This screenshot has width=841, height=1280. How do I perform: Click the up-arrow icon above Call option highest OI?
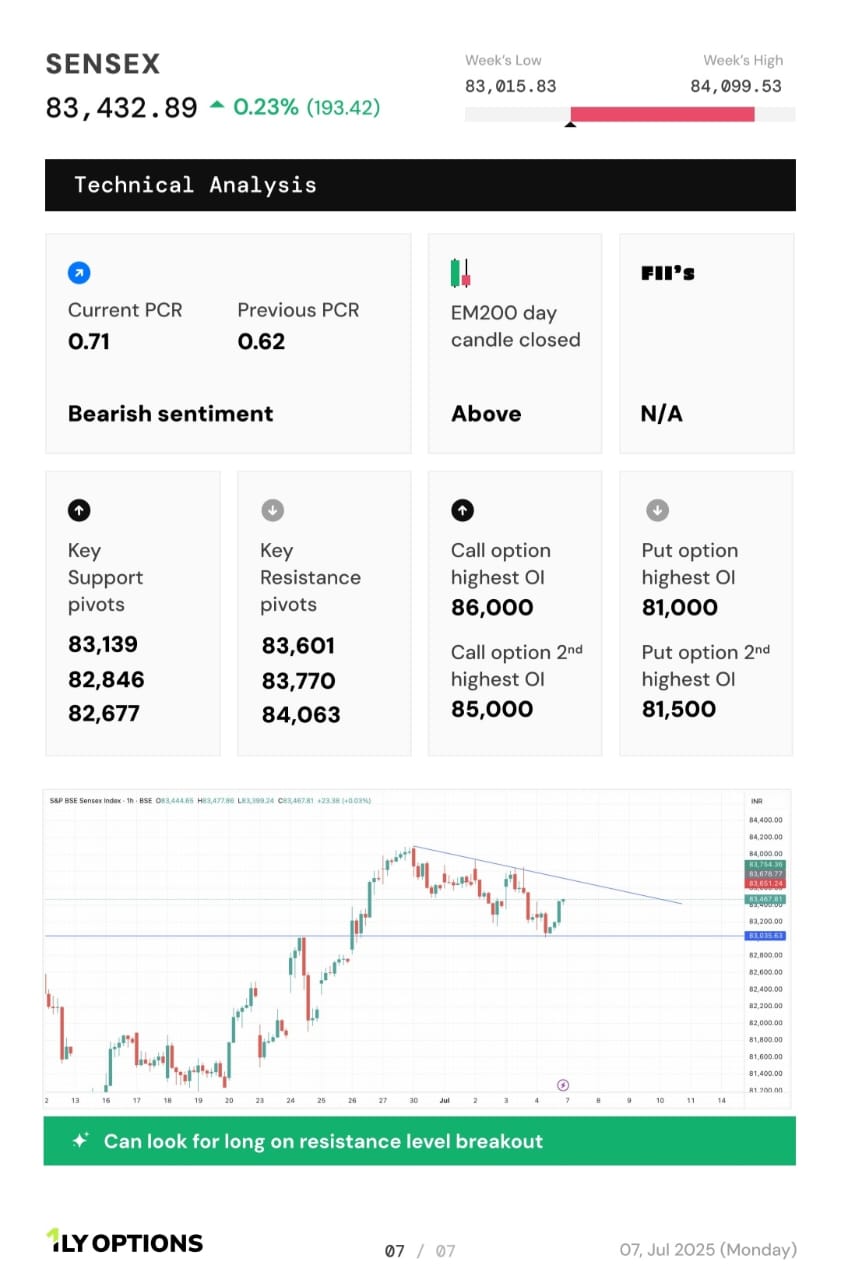point(462,510)
